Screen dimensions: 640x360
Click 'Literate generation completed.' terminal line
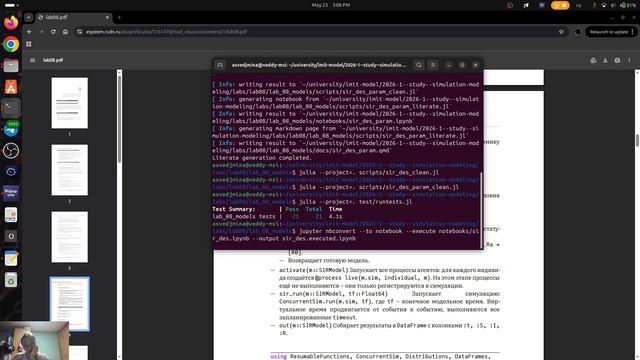pos(262,158)
